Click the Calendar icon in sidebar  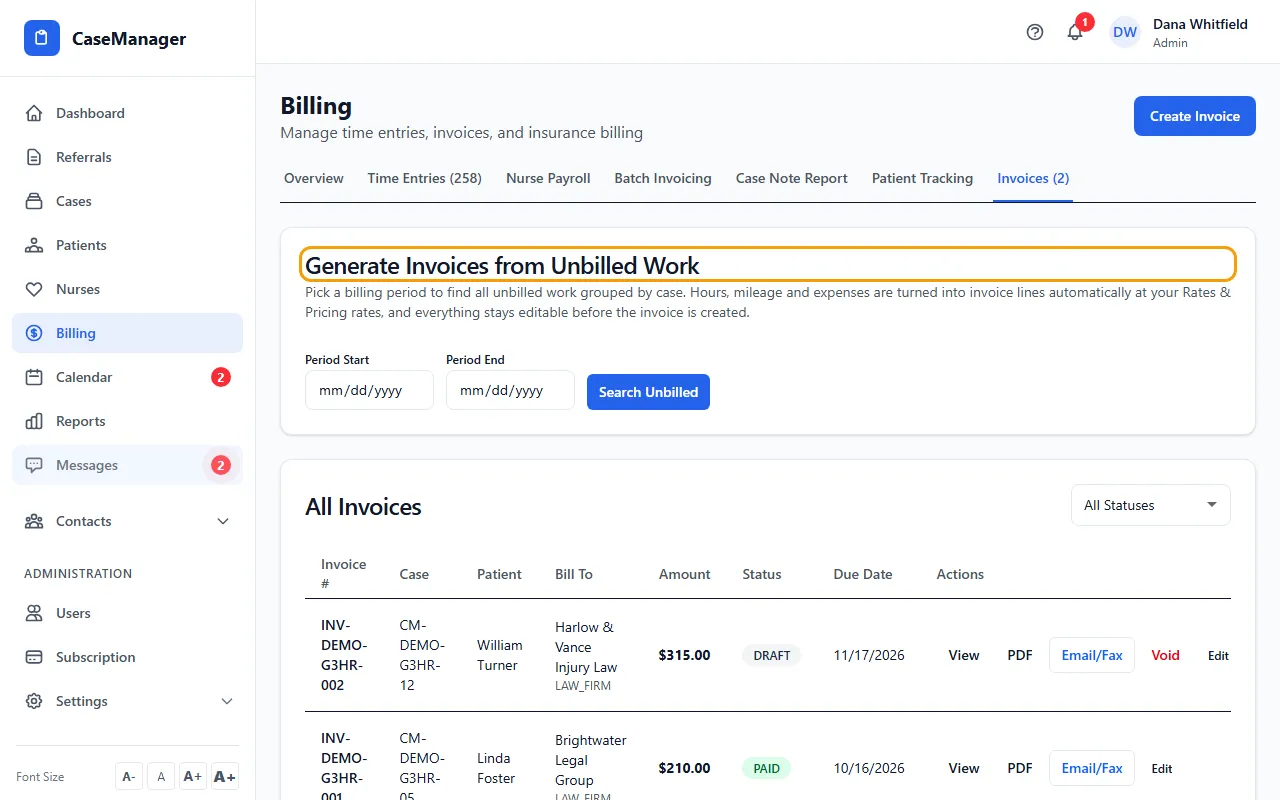[x=34, y=377]
